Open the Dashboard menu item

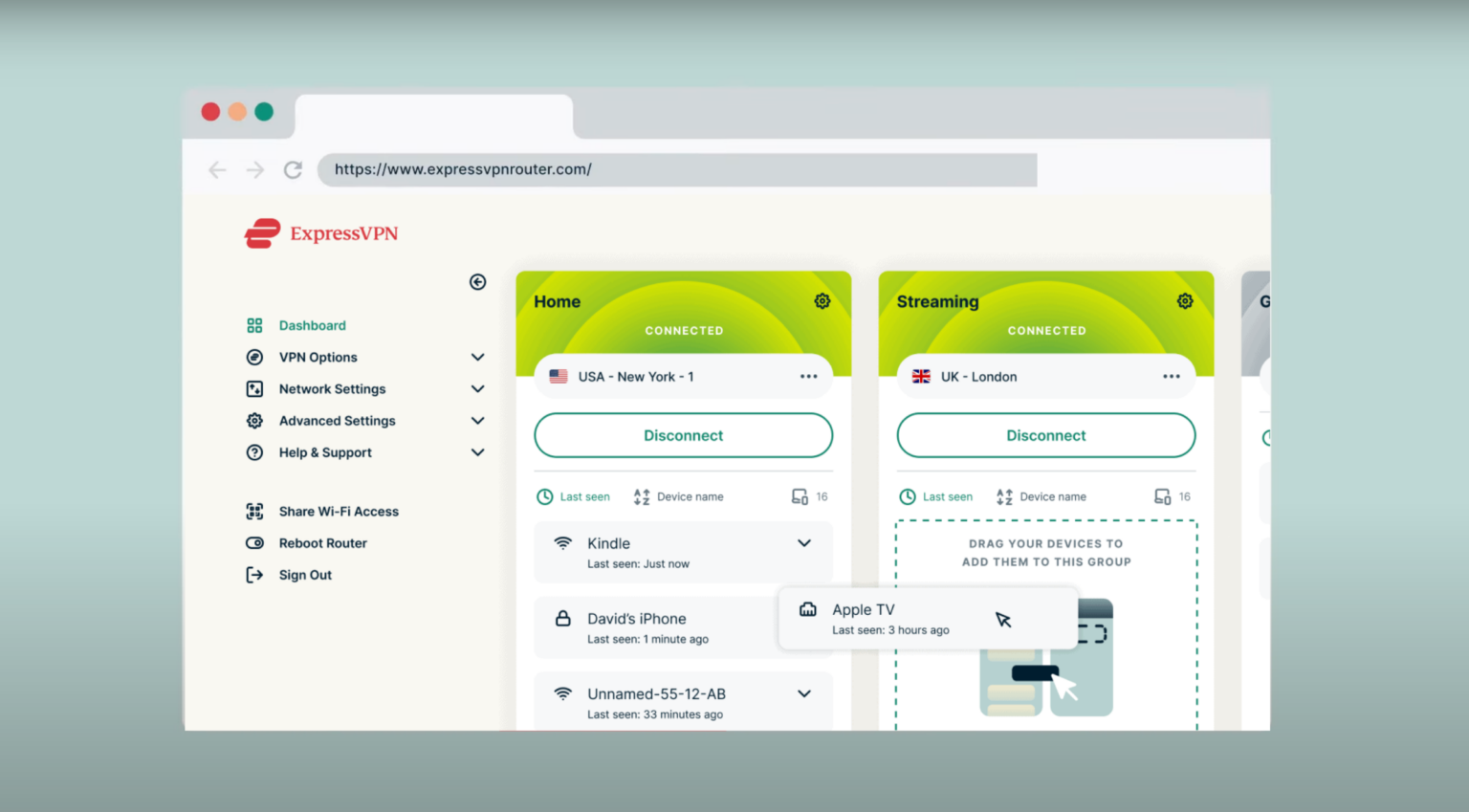click(312, 326)
